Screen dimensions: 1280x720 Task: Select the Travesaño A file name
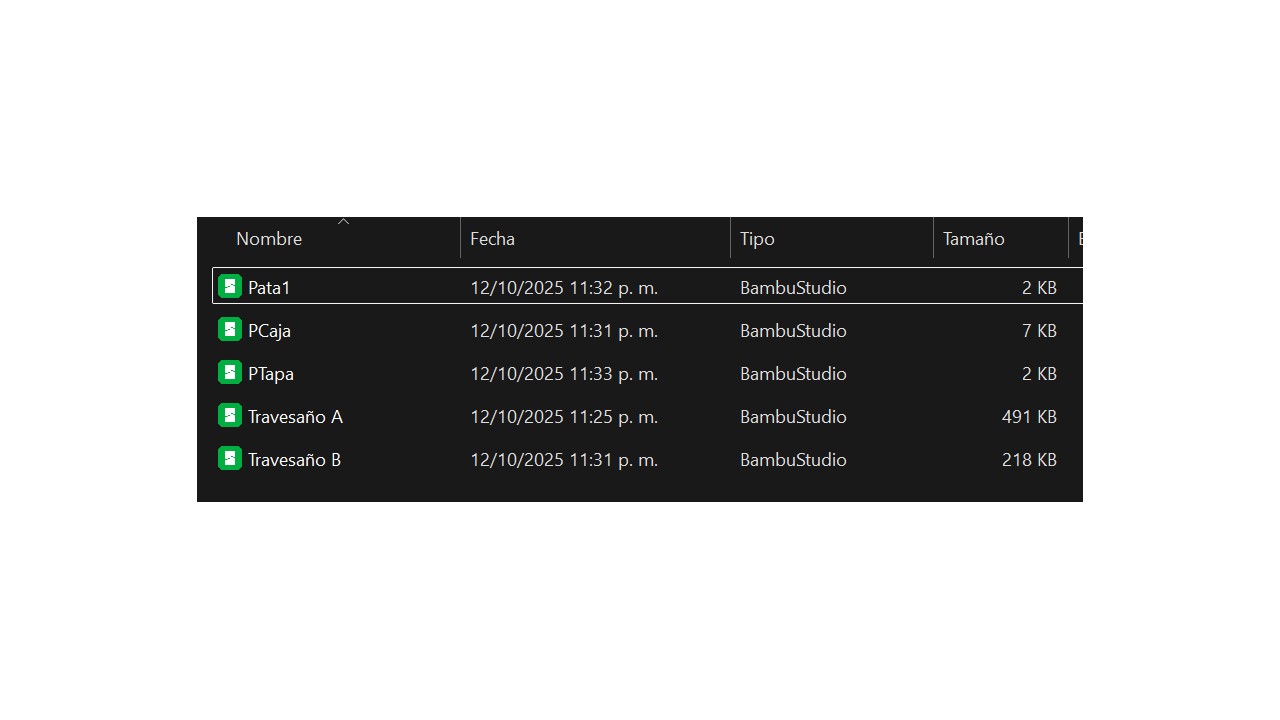click(x=295, y=417)
